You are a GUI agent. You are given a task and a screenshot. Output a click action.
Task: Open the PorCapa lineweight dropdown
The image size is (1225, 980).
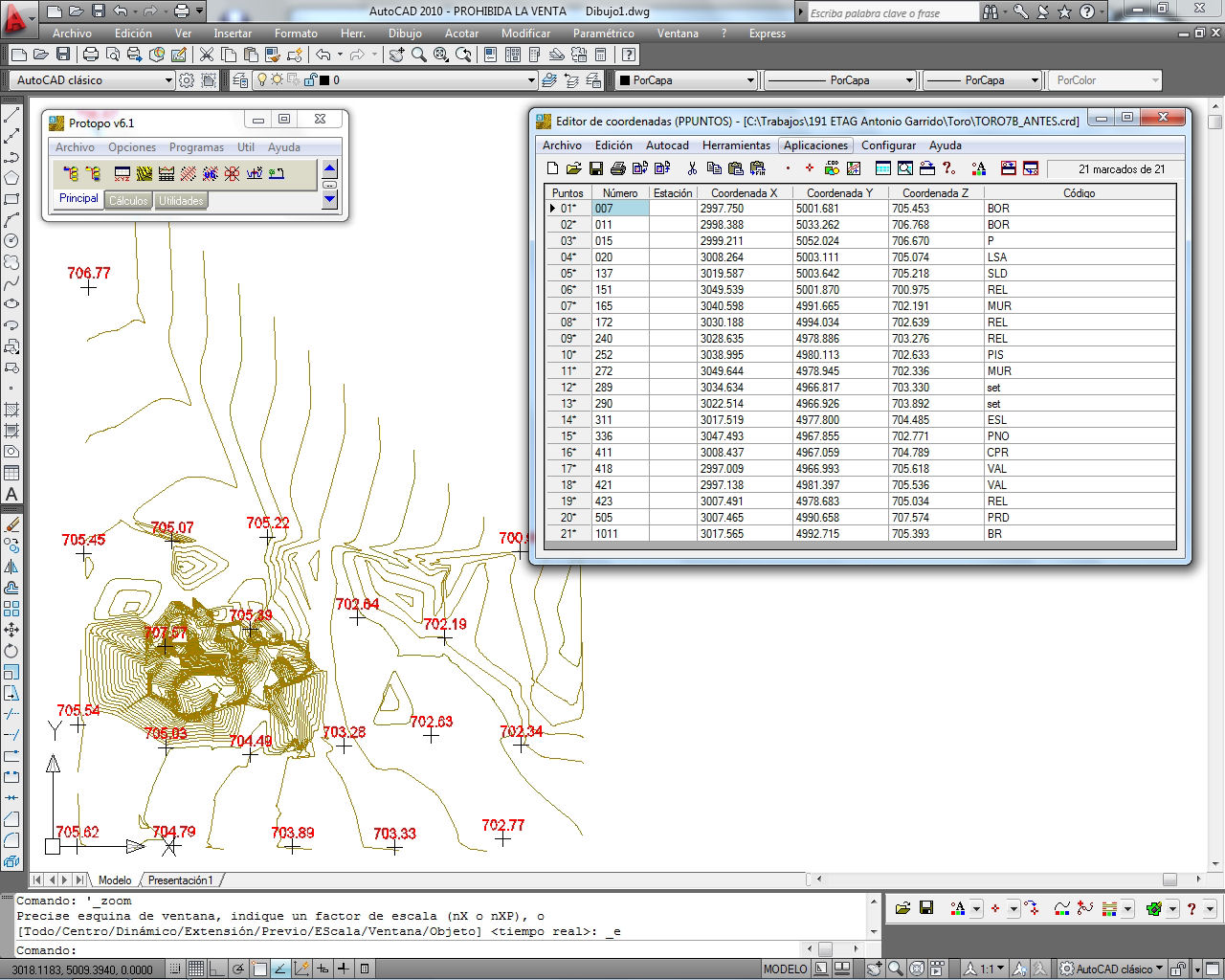pos(1034,80)
